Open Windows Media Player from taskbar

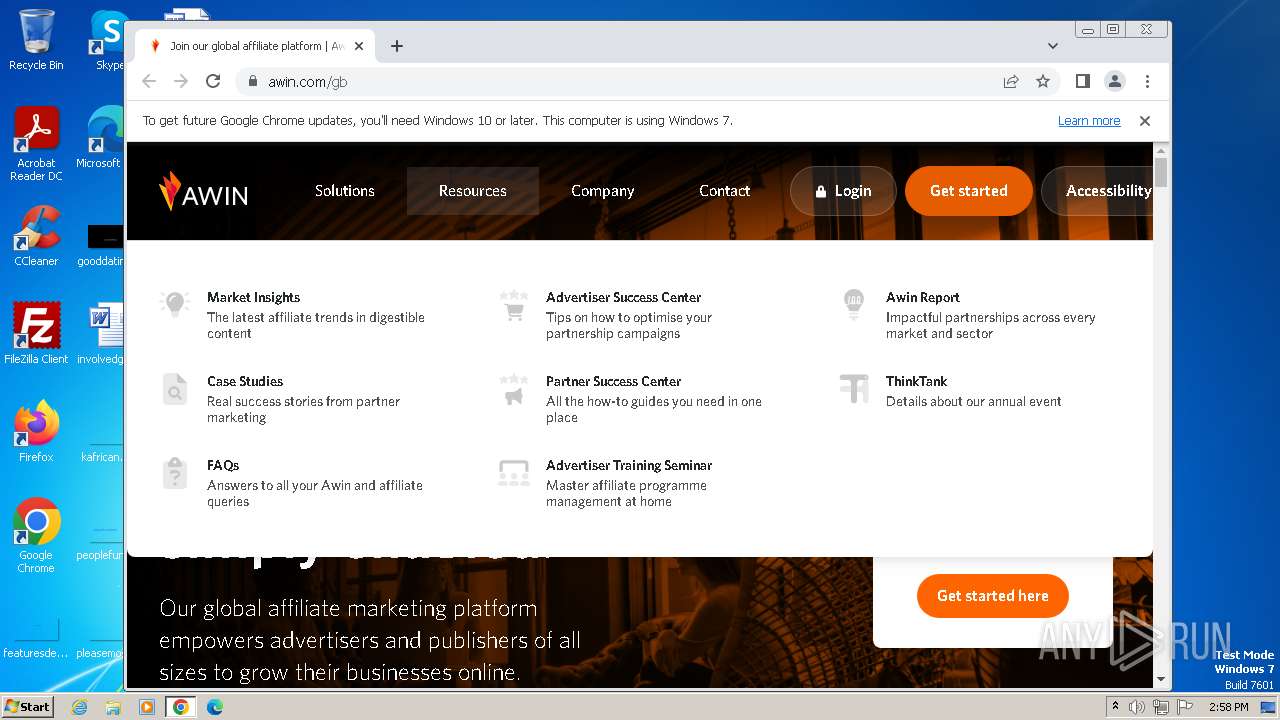(147, 707)
